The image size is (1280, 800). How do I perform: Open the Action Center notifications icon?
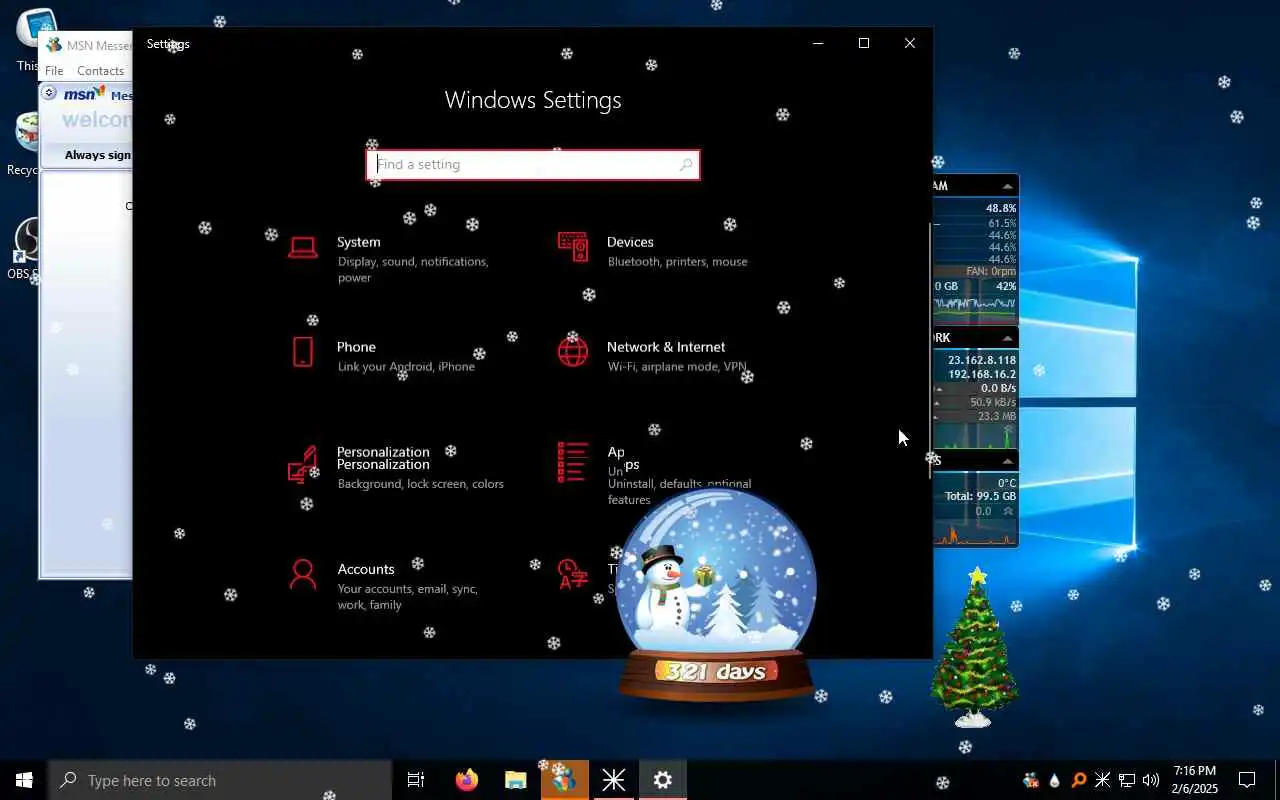tap(1247, 780)
